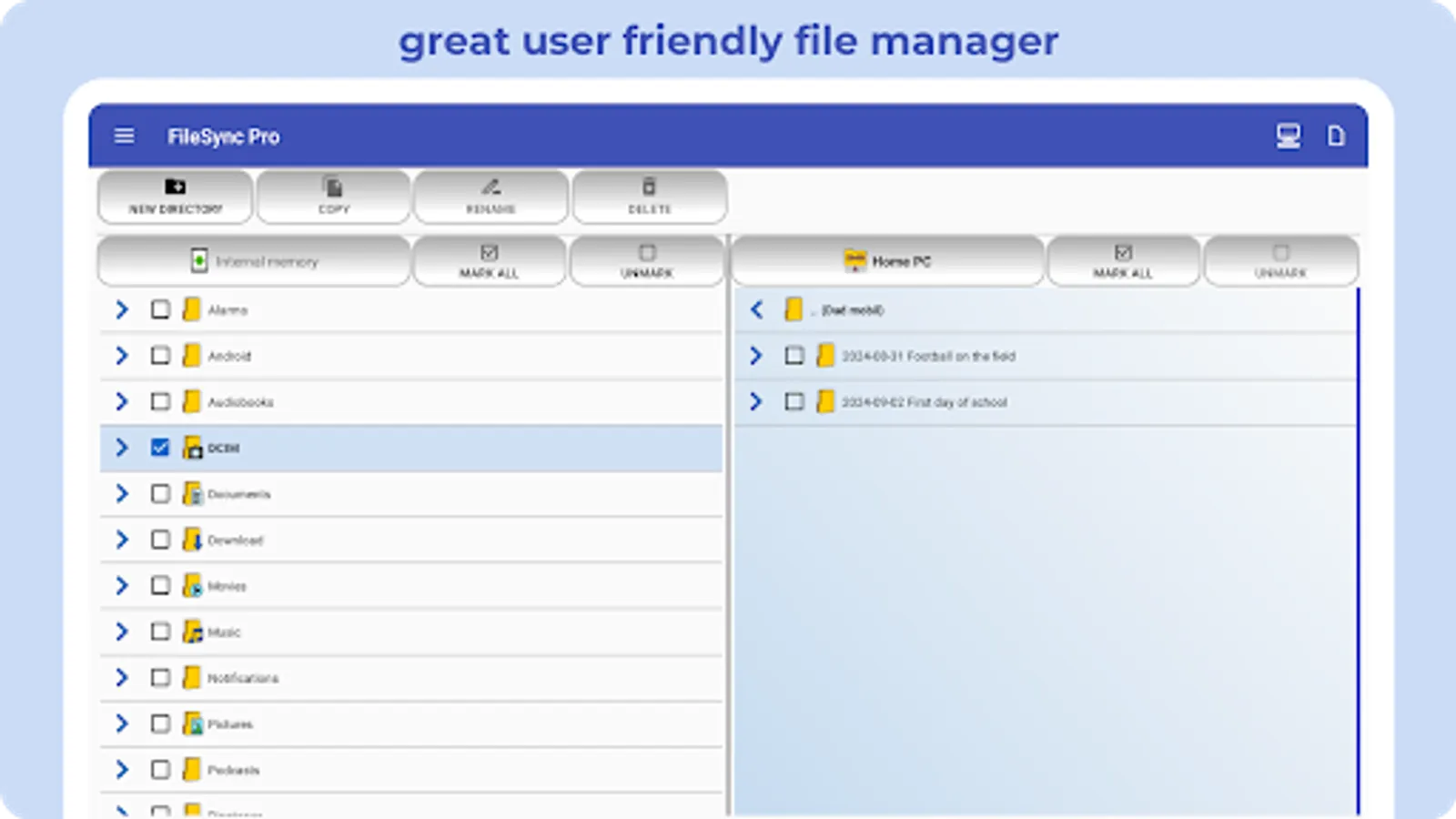This screenshot has width=1456, height=819.
Task: Mark the Android folder checkbox
Action: pos(160,356)
